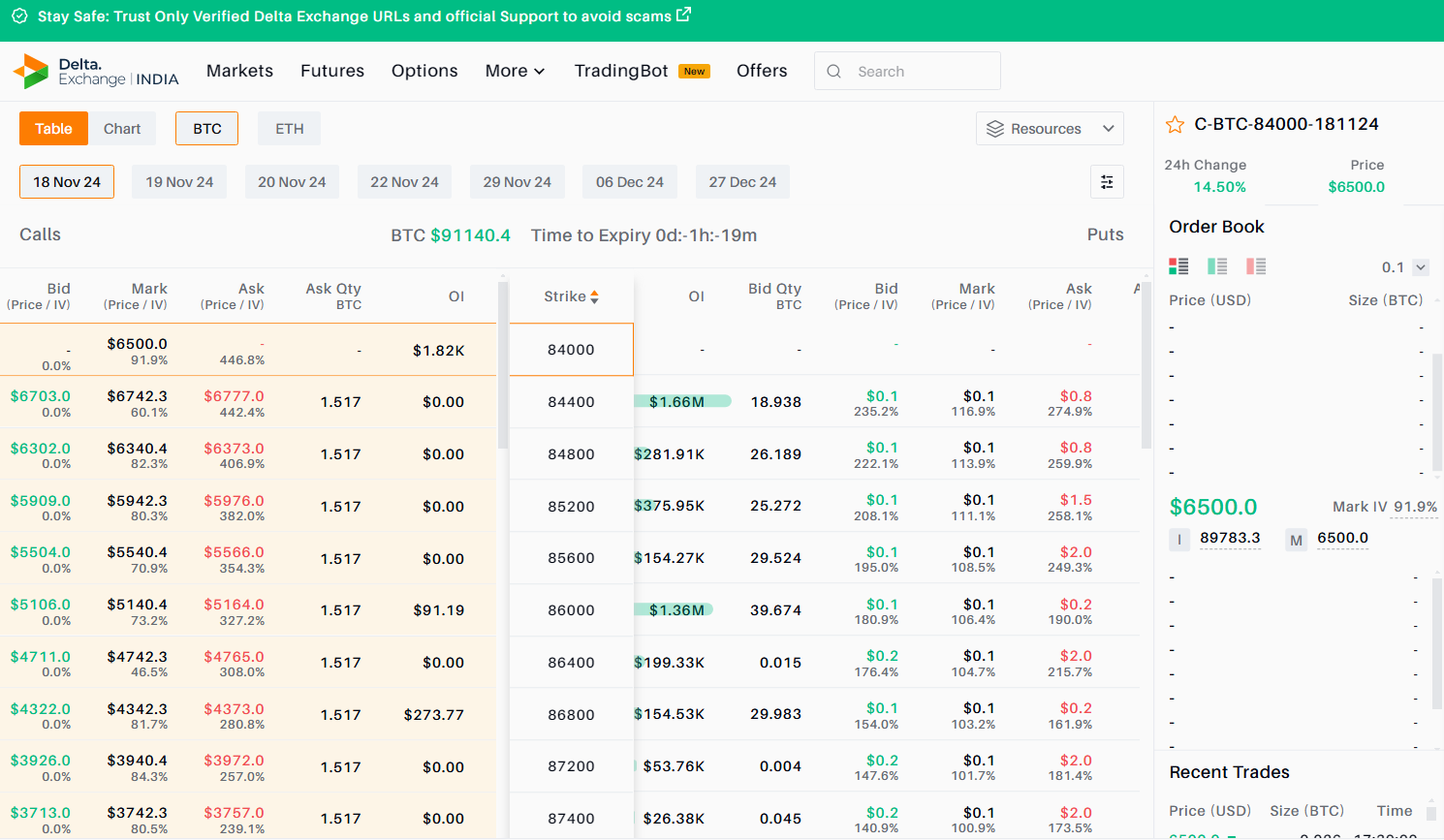Click call OI value $273.77

(434, 715)
